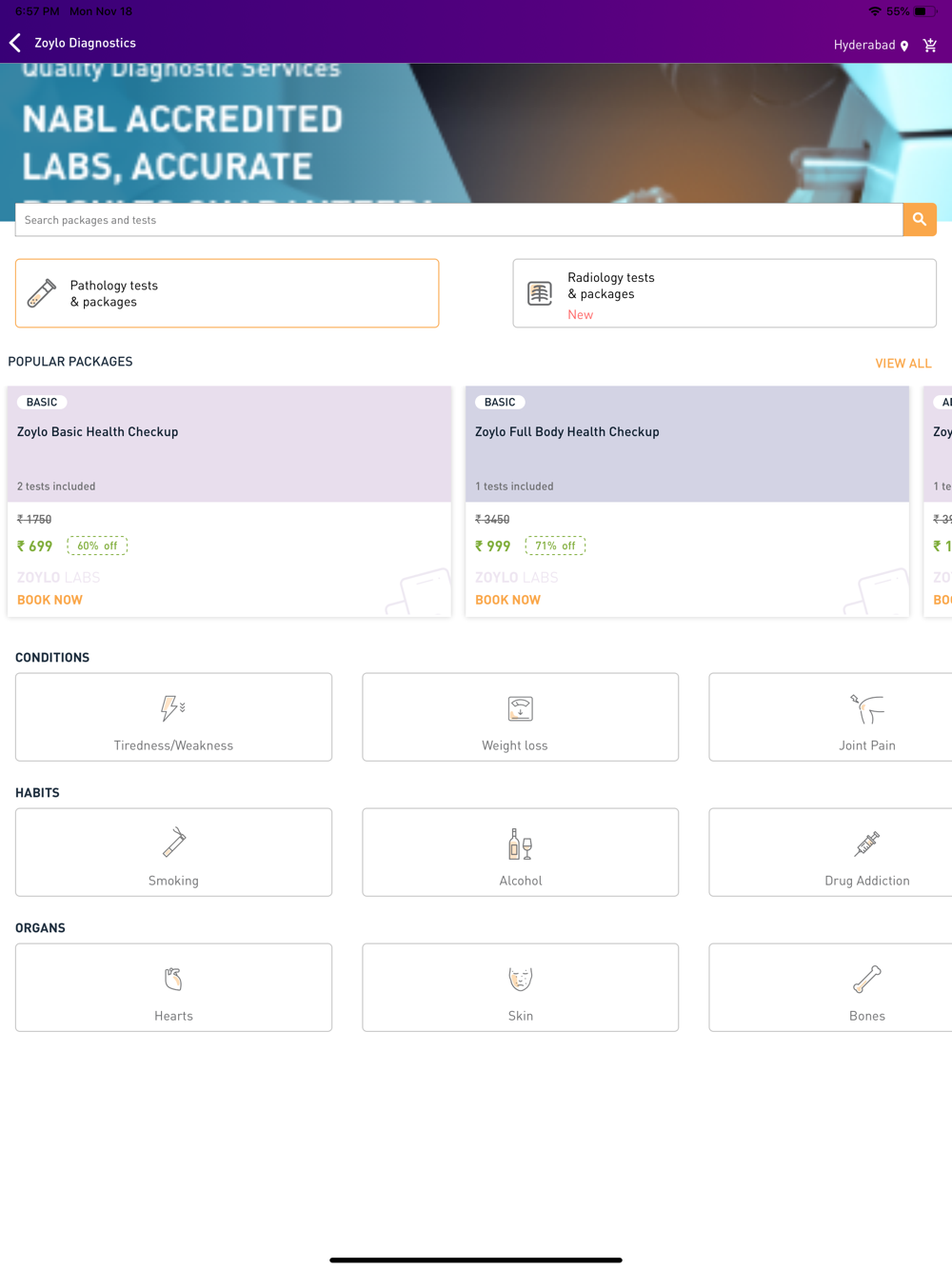Screen dimensions: 952x1270
Task: Check the Wi-Fi status icon
Action: (875, 11)
